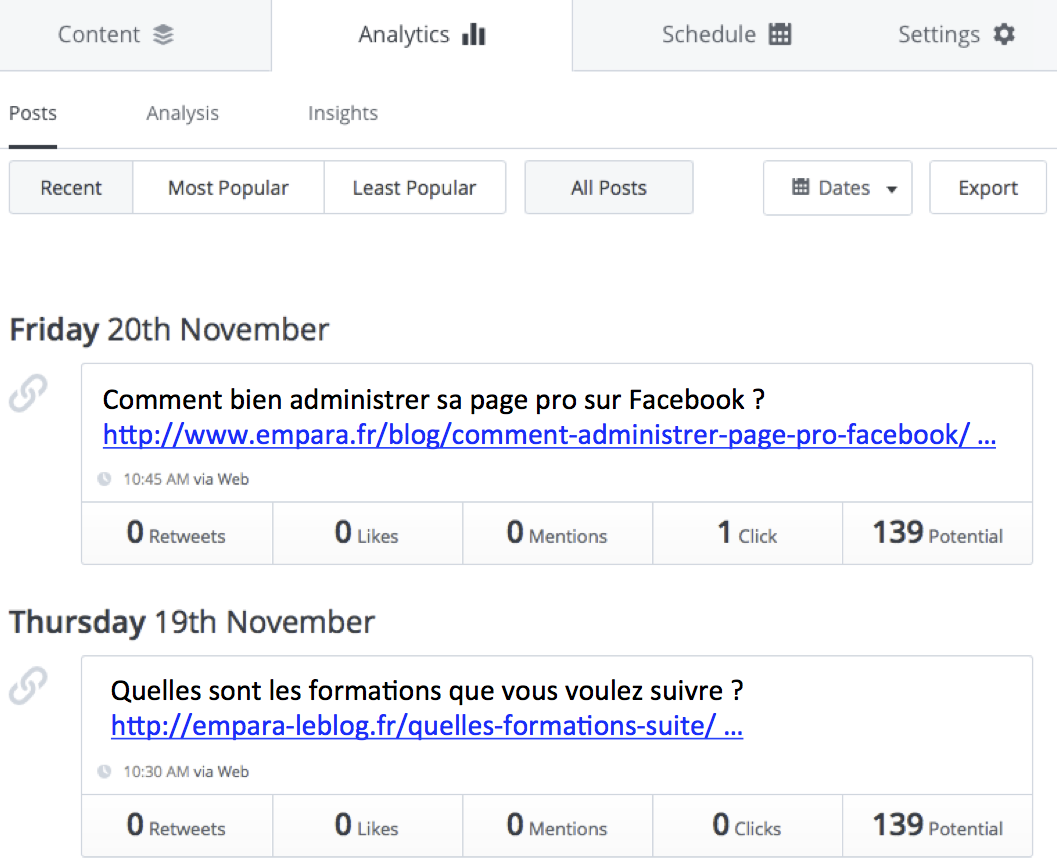The width and height of the screenshot is (1057, 864).
Task: Open the All Posts filter
Action: [x=608, y=188]
